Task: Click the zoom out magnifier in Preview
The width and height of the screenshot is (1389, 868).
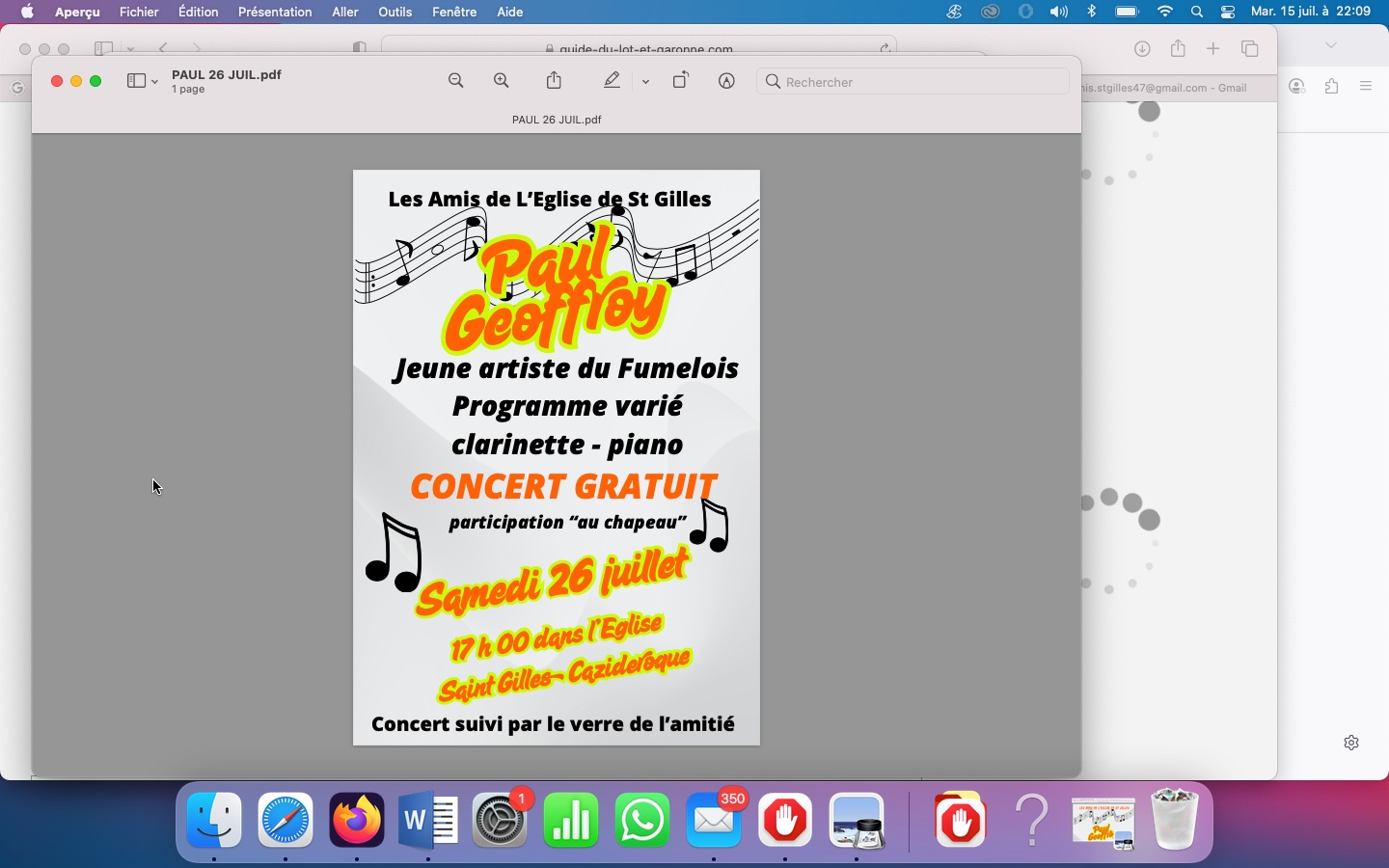Action: (x=456, y=82)
